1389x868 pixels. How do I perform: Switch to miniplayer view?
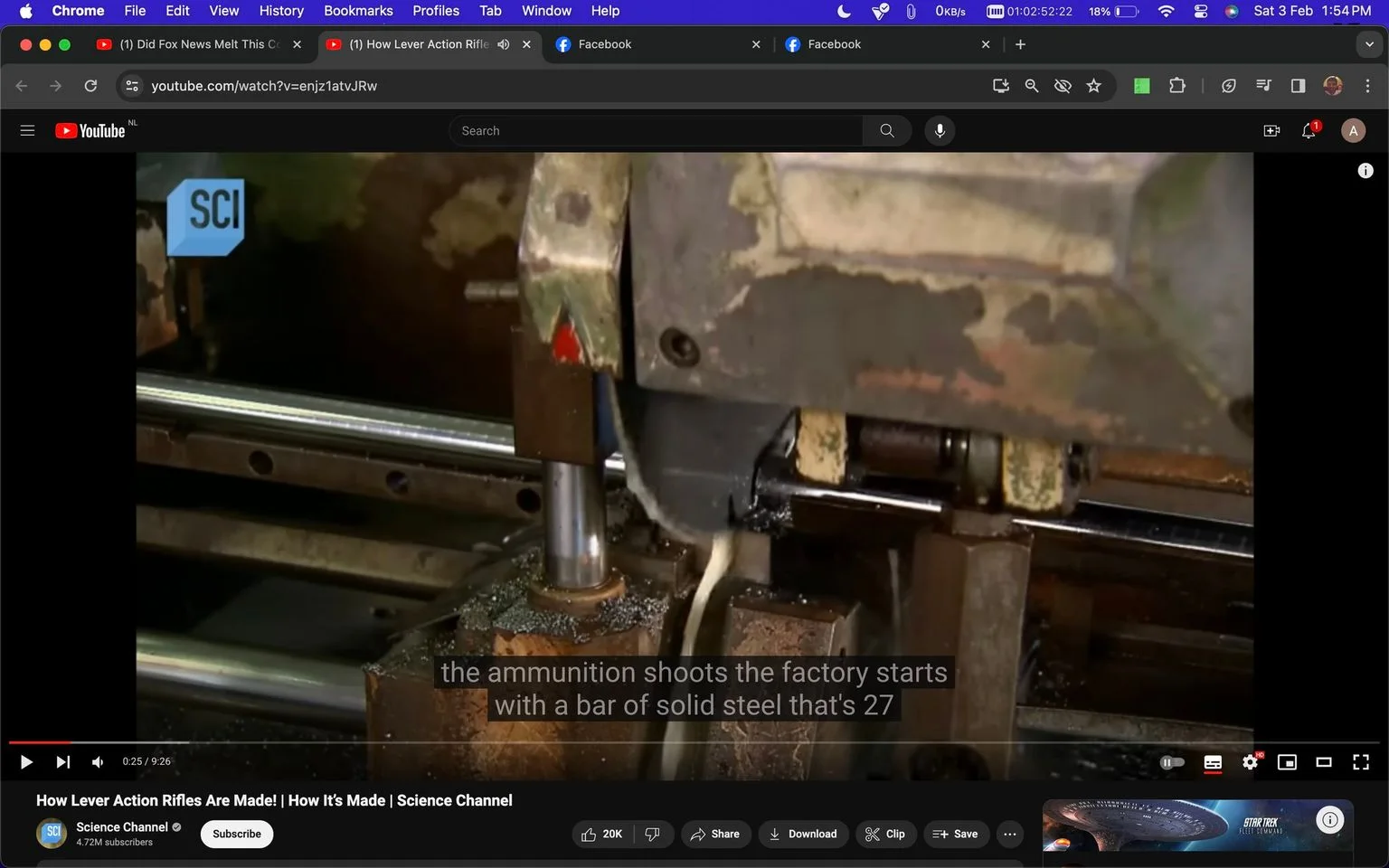1287,762
